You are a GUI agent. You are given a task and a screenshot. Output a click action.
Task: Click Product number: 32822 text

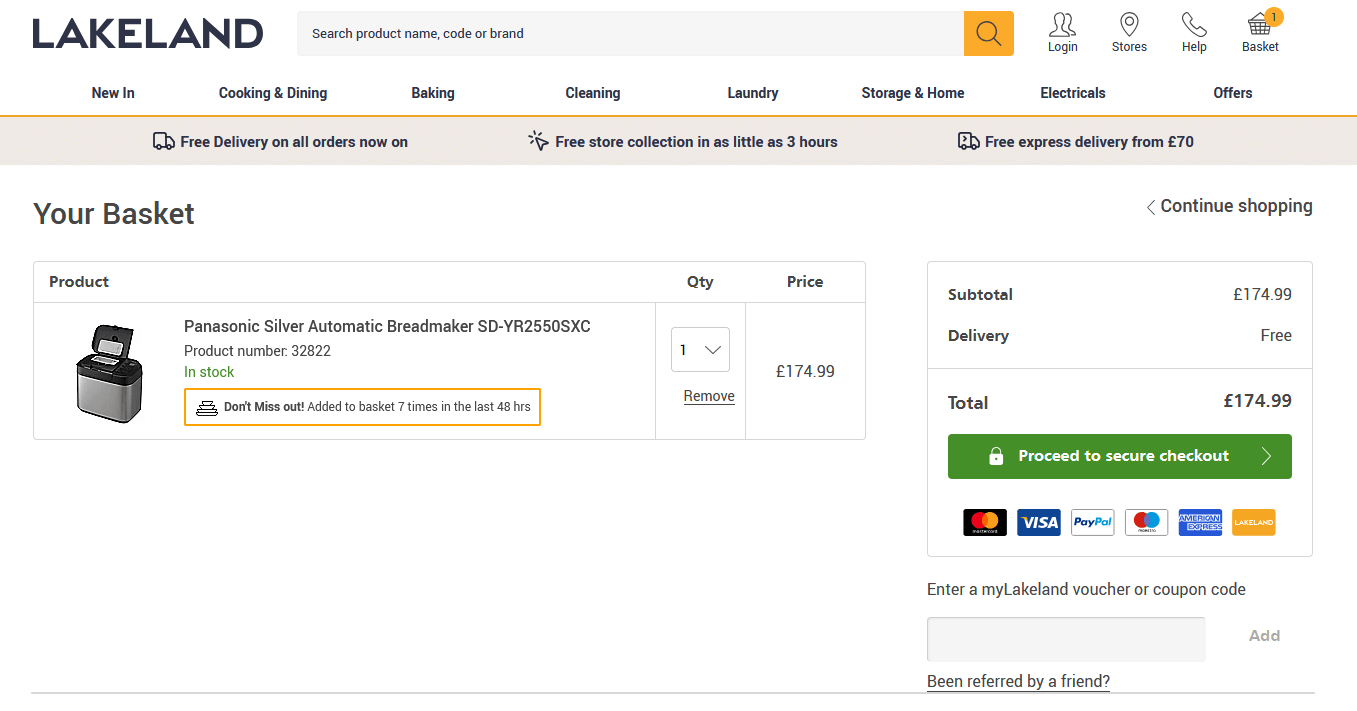[257, 351]
